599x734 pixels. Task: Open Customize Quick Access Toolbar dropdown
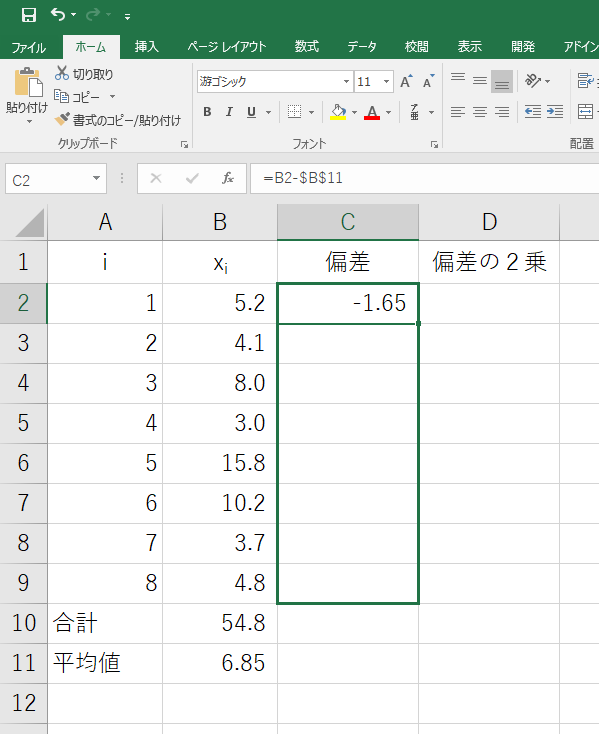coord(127,17)
